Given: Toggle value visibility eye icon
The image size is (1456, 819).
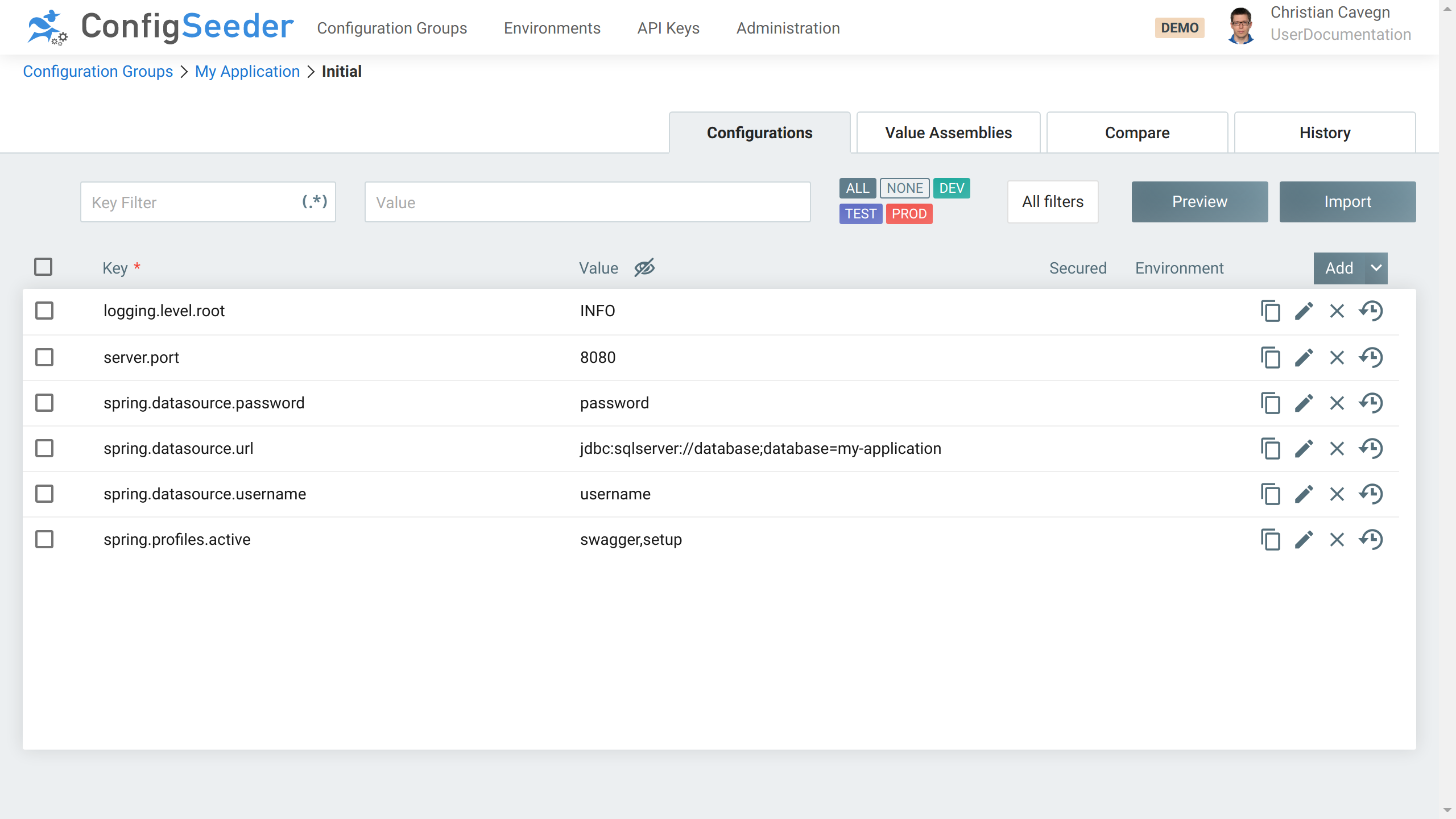Looking at the screenshot, I should [x=644, y=267].
